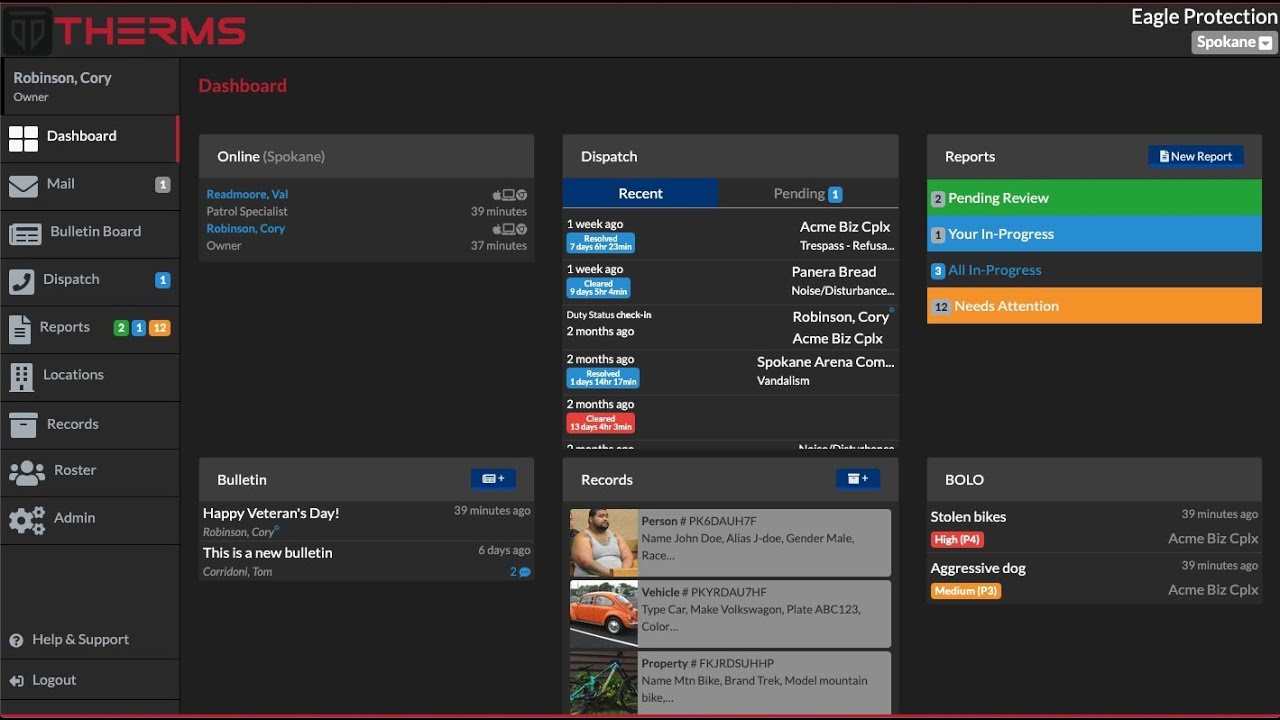The width and height of the screenshot is (1280, 720).
Task: Open Pending Review reports bar
Action: tap(1094, 198)
